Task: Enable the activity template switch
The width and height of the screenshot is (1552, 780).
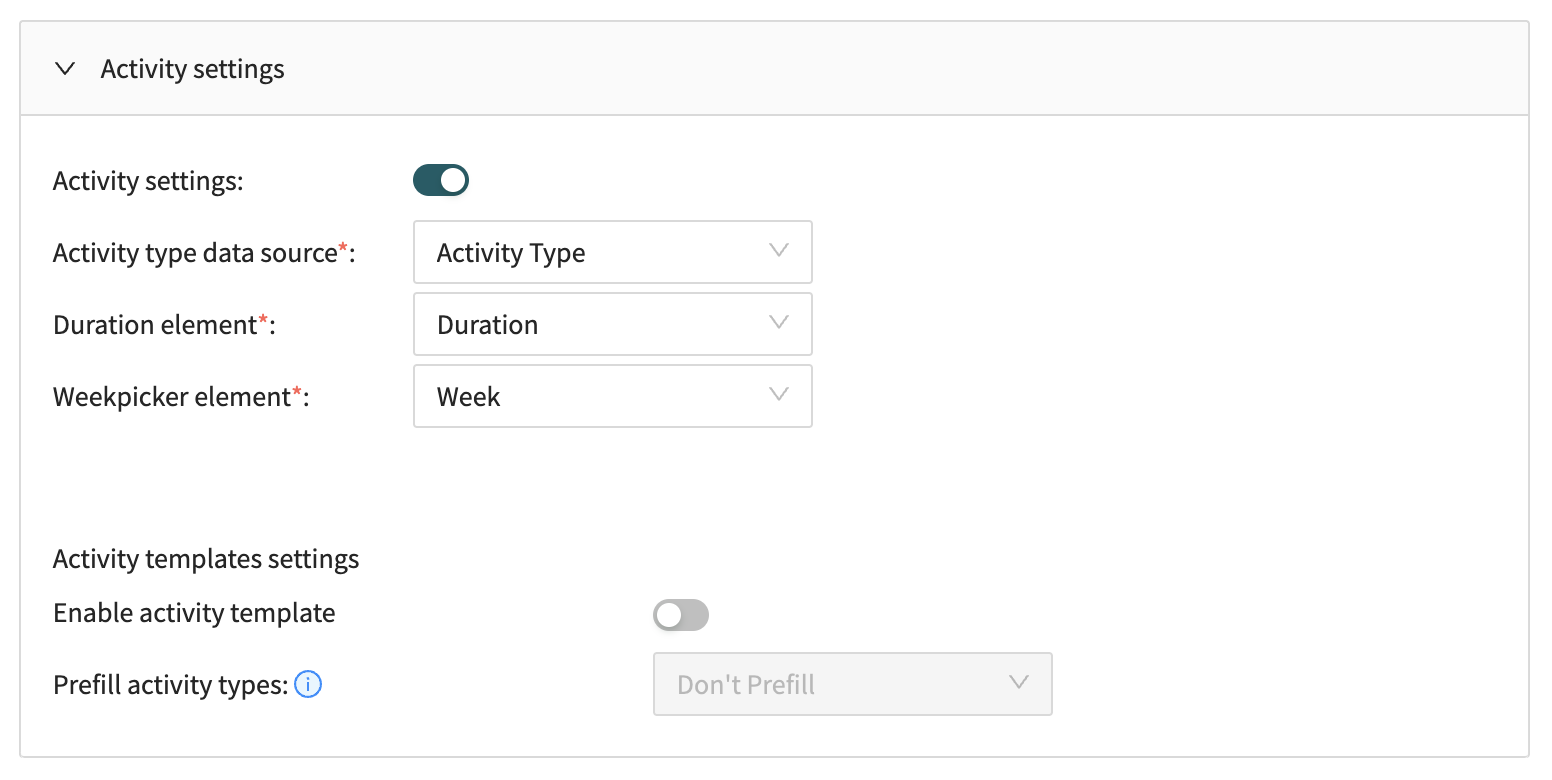Action: pyautogui.click(x=681, y=615)
